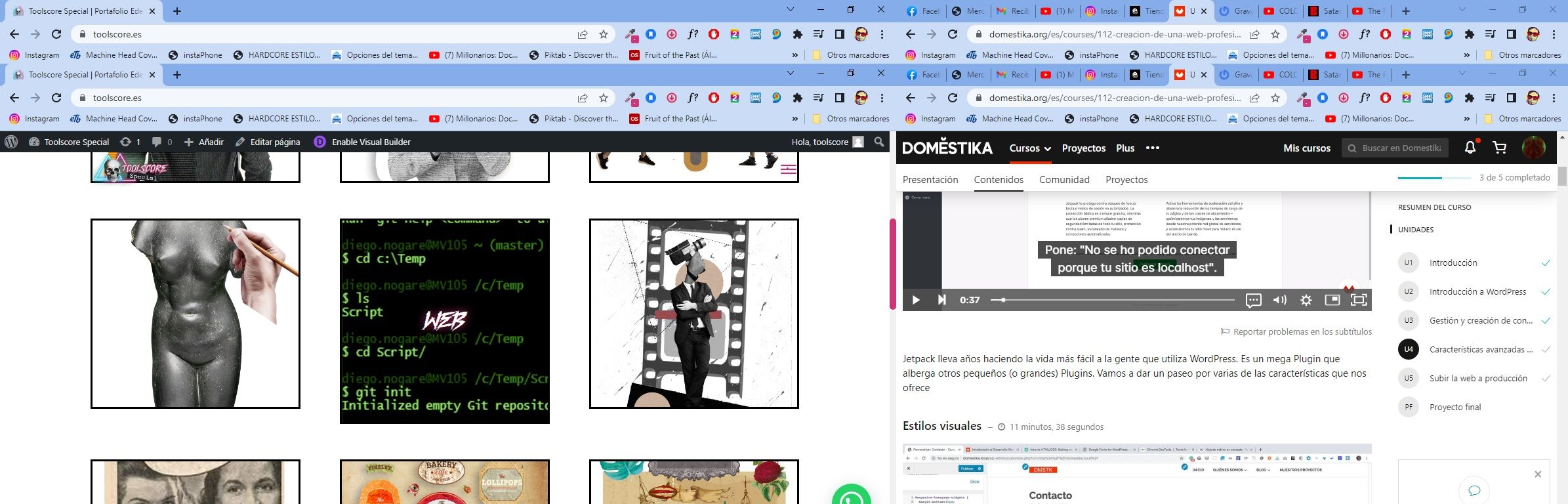Open the Toolscore Special dashboard link

pyautogui.click(x=69, y=142)
